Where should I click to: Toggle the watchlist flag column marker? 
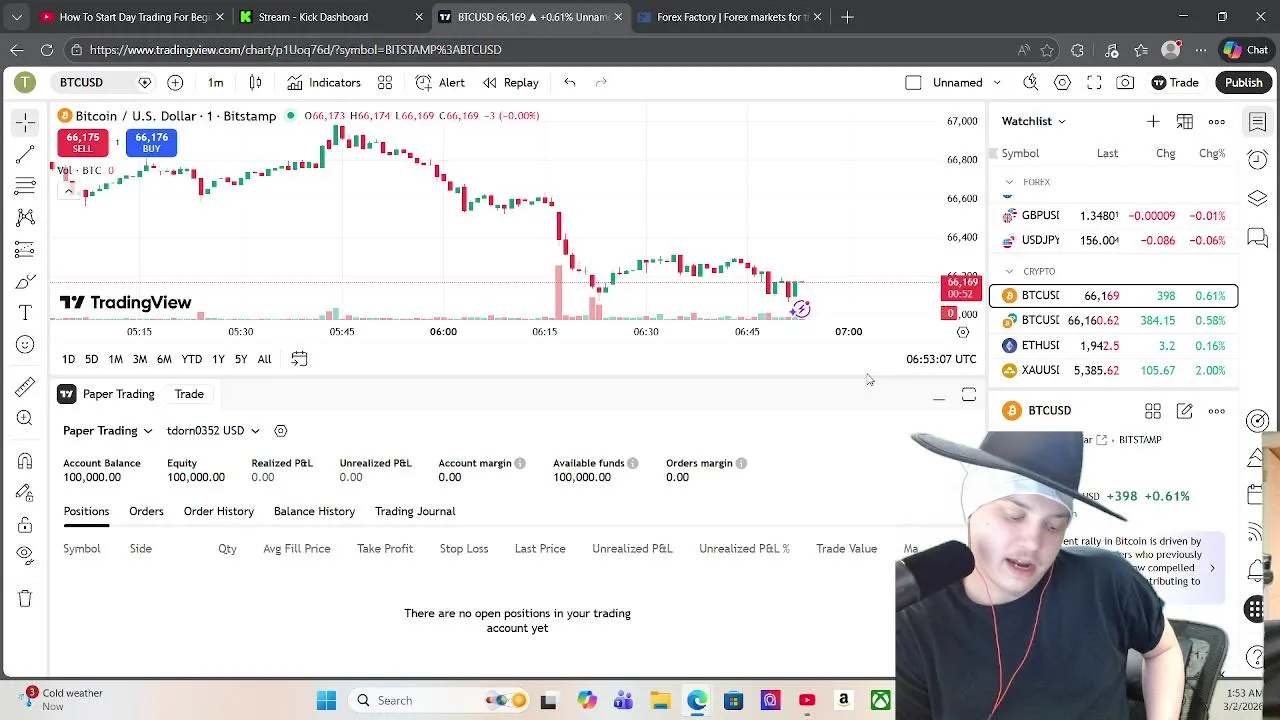(x=993, y=153)
